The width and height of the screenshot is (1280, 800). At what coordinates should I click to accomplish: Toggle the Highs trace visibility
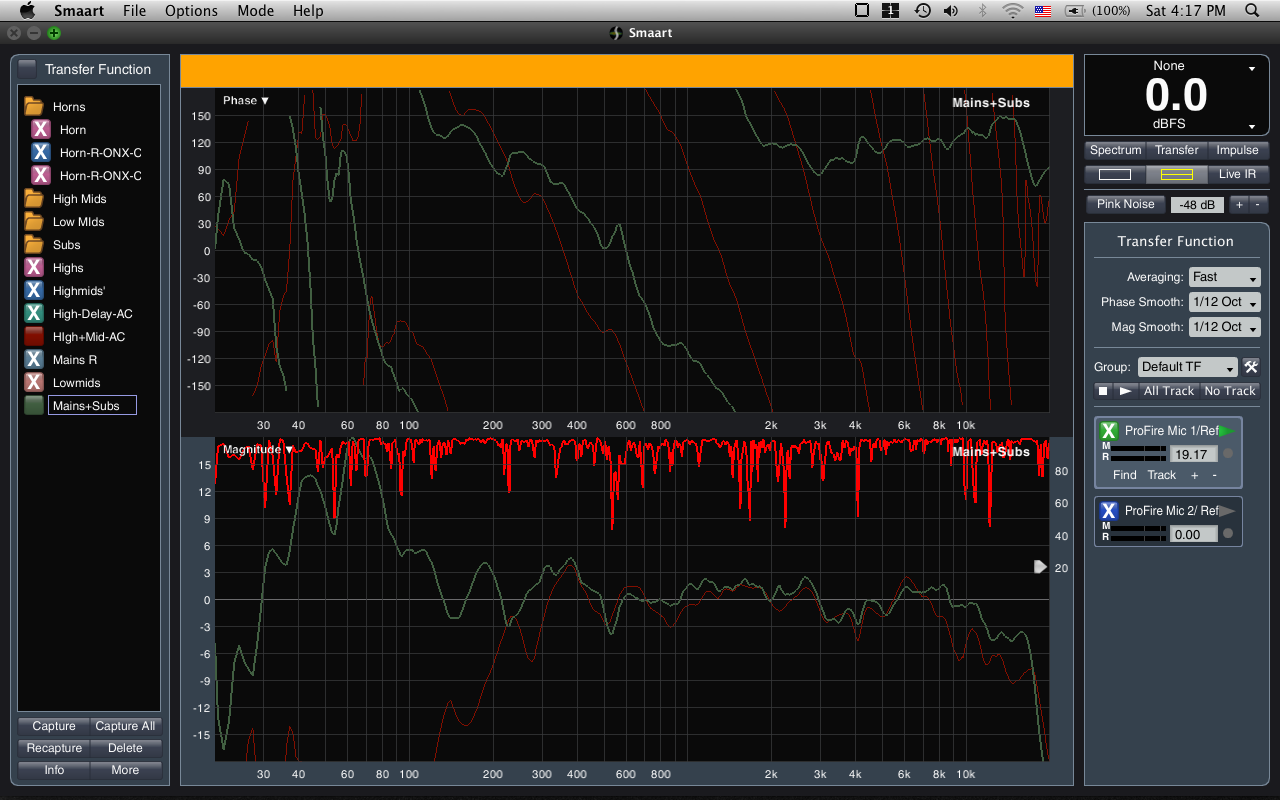pyautogui.click(x=34, y=267)
